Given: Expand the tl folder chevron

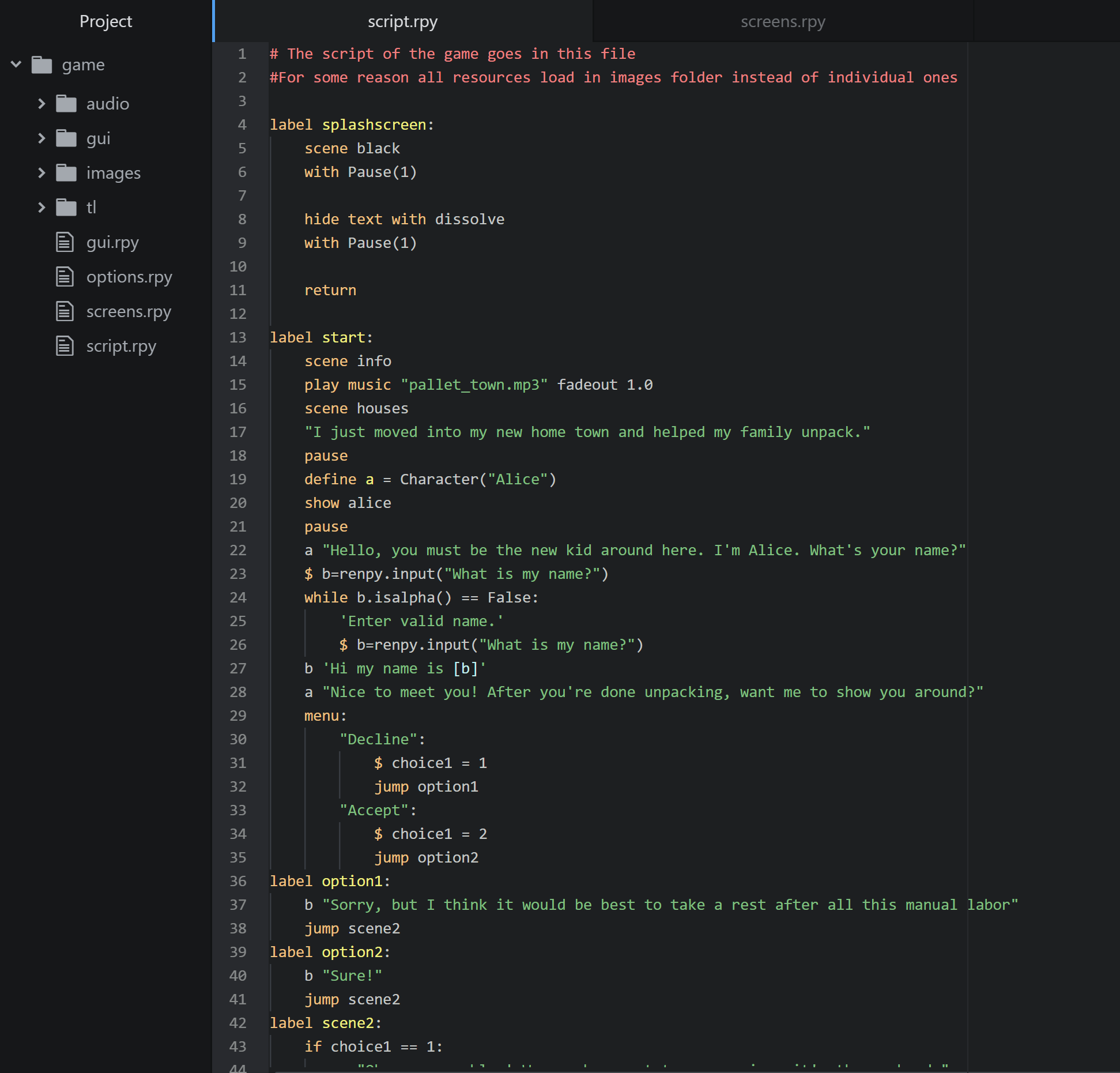Looking at the screenshot, I should [x=41, y=208].
